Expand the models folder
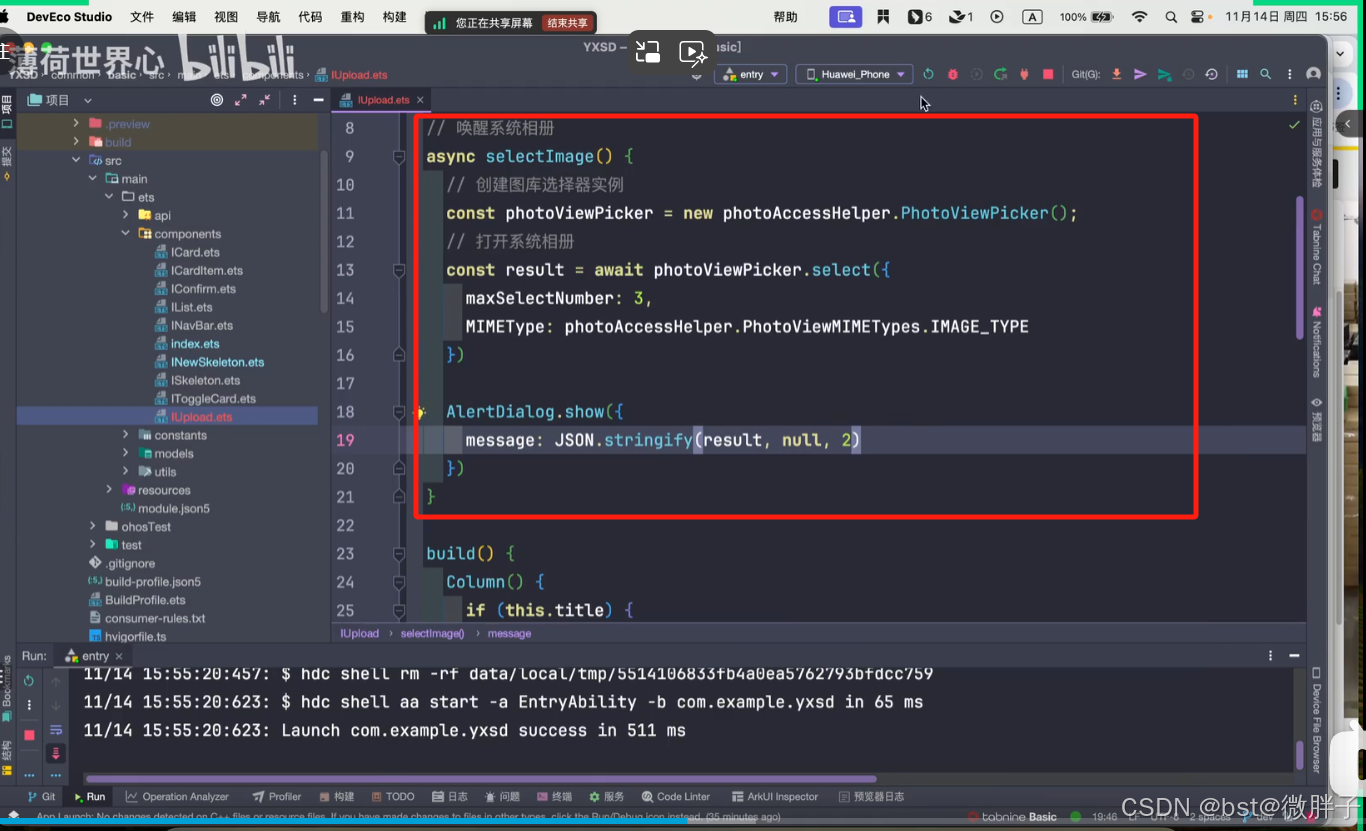Image resolution: width=1366 pixels, height=831 pixels. coord(125,453)
